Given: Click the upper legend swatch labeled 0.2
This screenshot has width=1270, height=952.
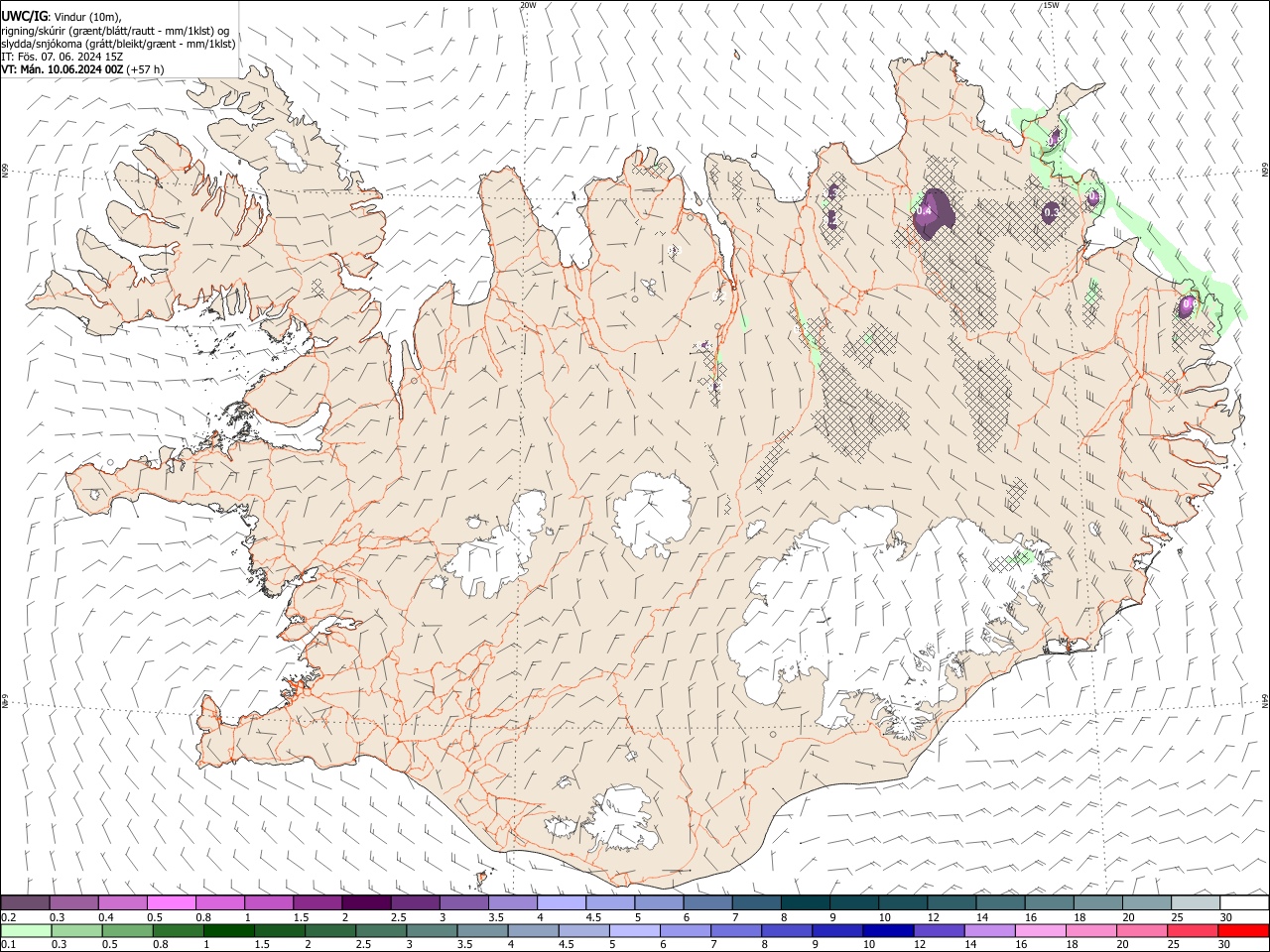Looking at the screenshot, I should [x=25, y=902].
